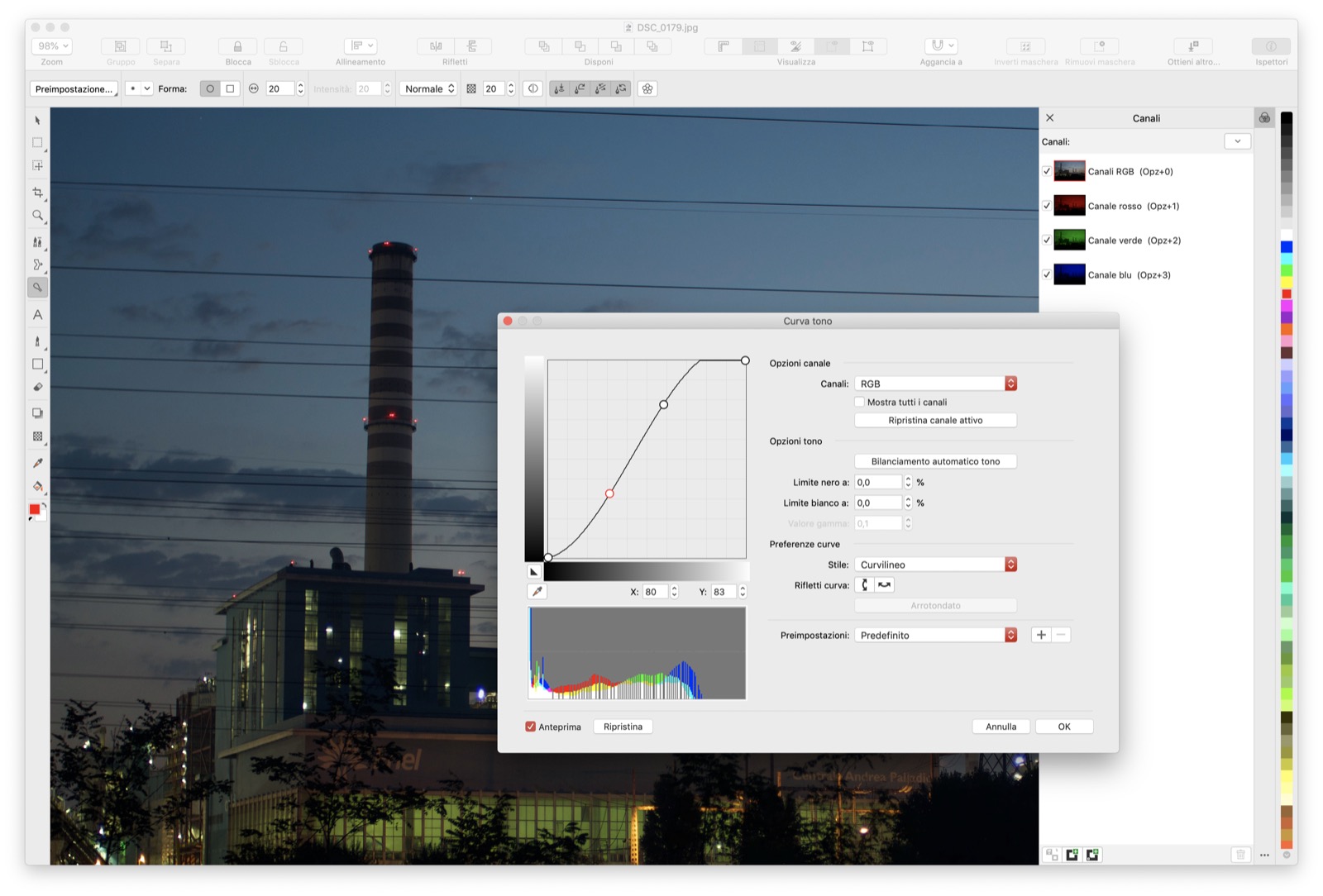
Task: Click the Bilanciamento automatico tono button
Action: click(935, 461)
